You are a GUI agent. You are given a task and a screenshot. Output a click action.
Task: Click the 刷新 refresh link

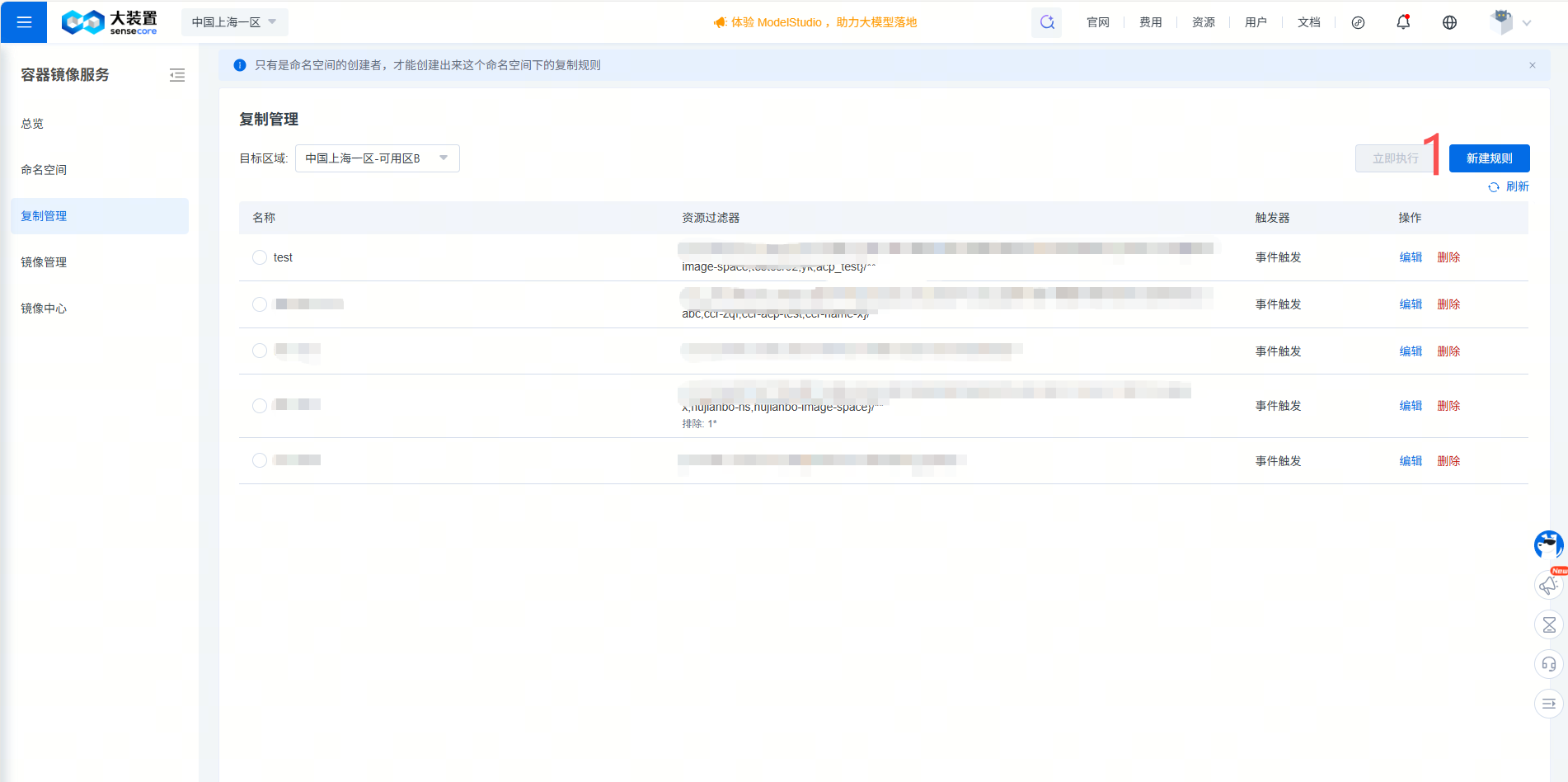pos(1509,186)
